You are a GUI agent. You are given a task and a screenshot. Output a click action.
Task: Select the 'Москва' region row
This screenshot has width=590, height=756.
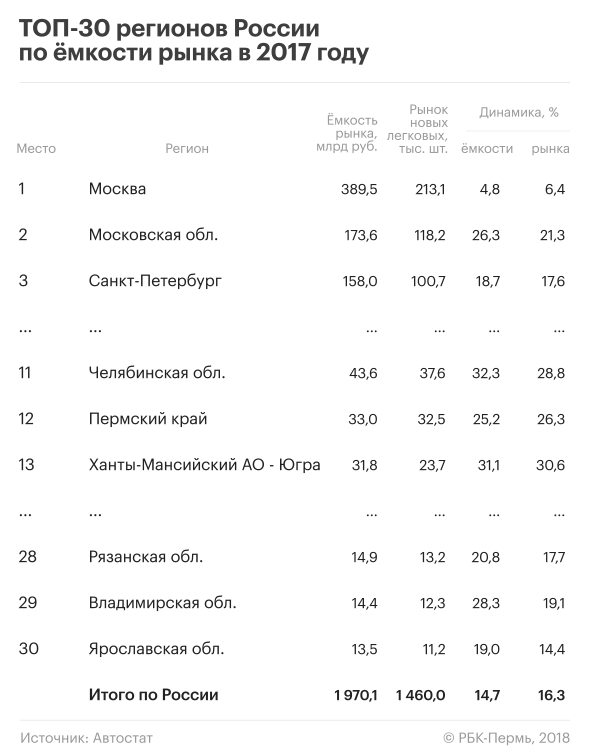(295, 189)
